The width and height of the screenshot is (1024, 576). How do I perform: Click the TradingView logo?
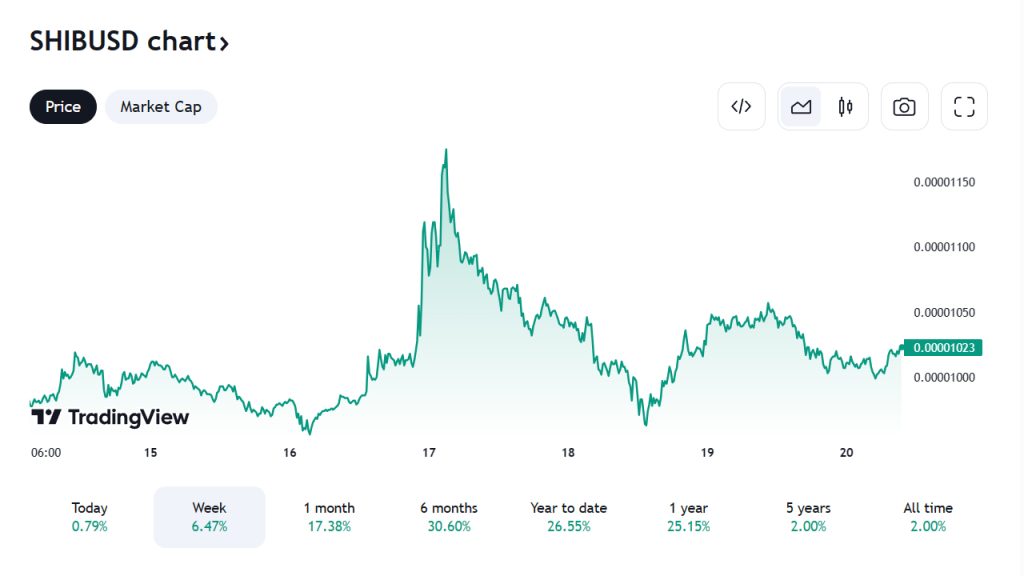click(110, 417)
